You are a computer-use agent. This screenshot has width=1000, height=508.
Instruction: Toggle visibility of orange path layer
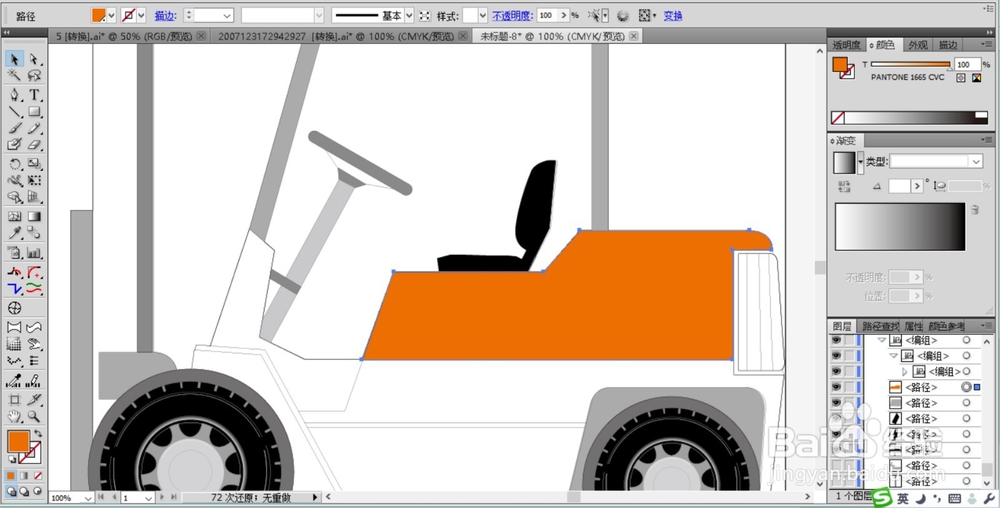coord(836,387)
